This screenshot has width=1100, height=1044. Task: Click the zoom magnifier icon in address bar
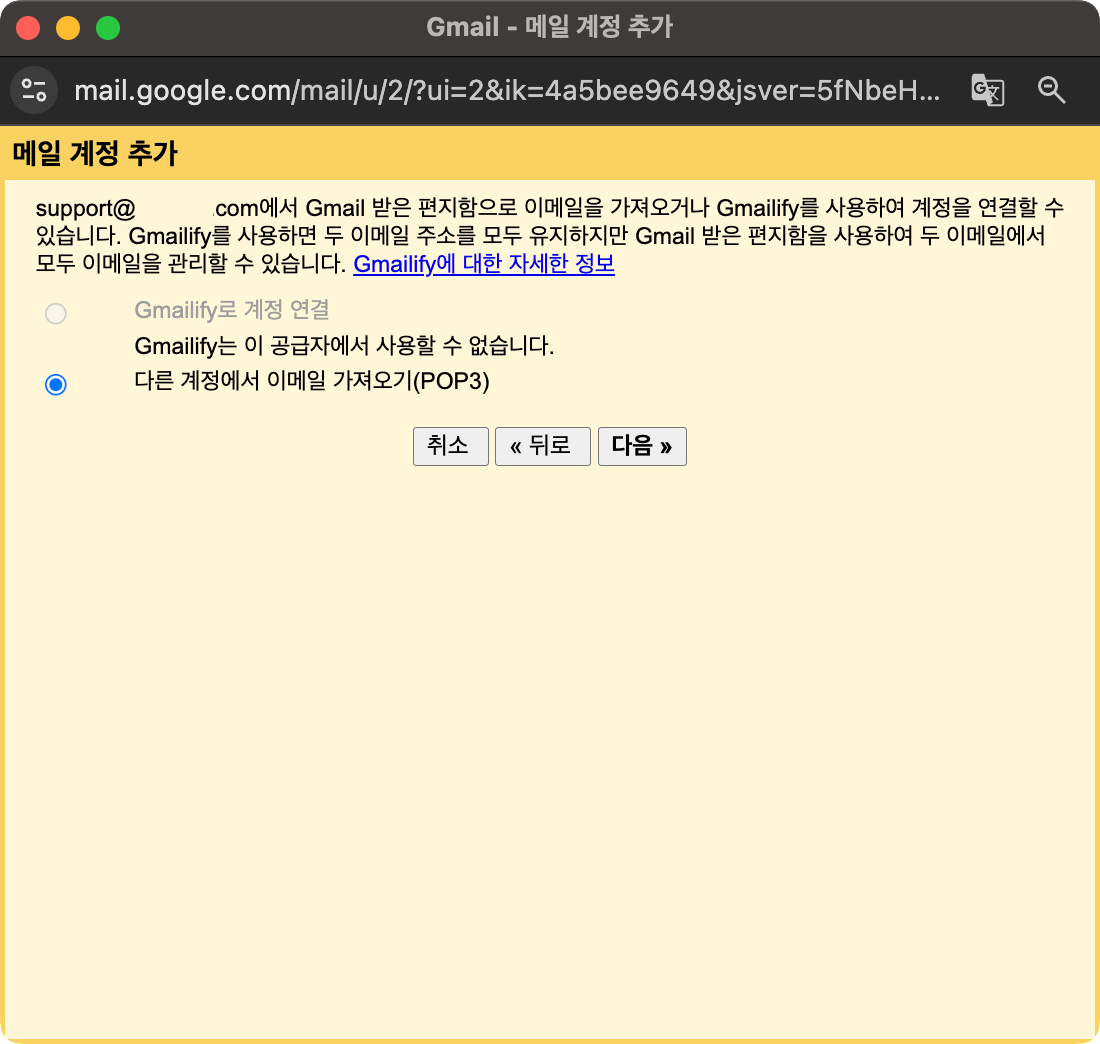1051,90
